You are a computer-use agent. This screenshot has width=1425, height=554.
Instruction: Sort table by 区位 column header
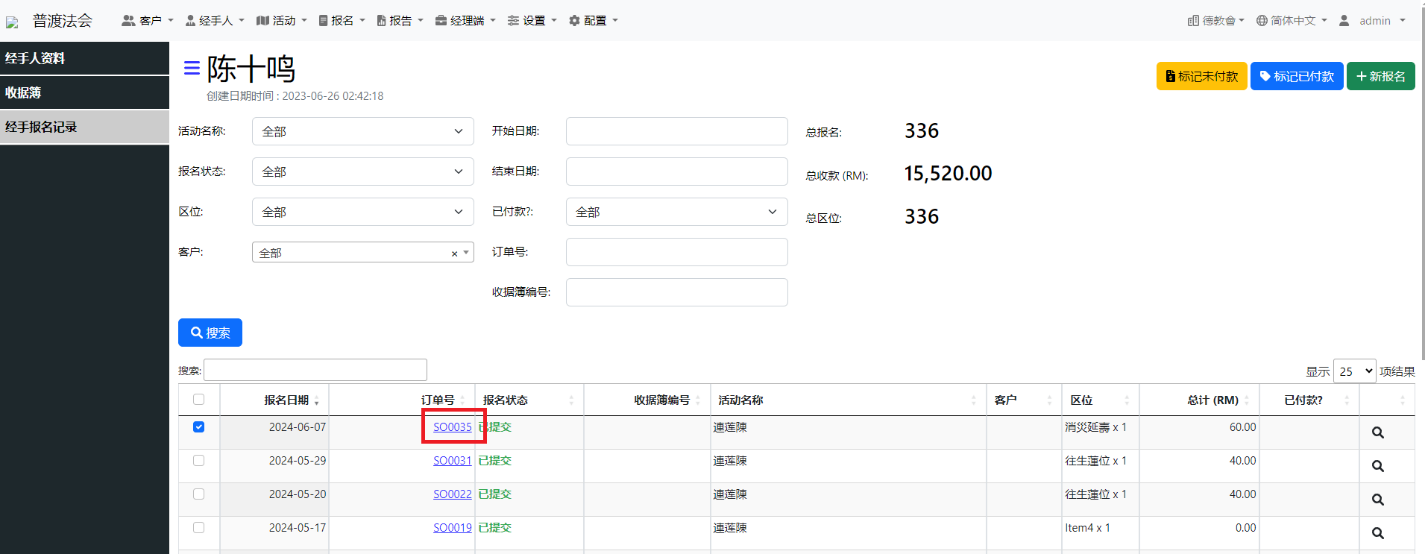tap(1101, 400)
